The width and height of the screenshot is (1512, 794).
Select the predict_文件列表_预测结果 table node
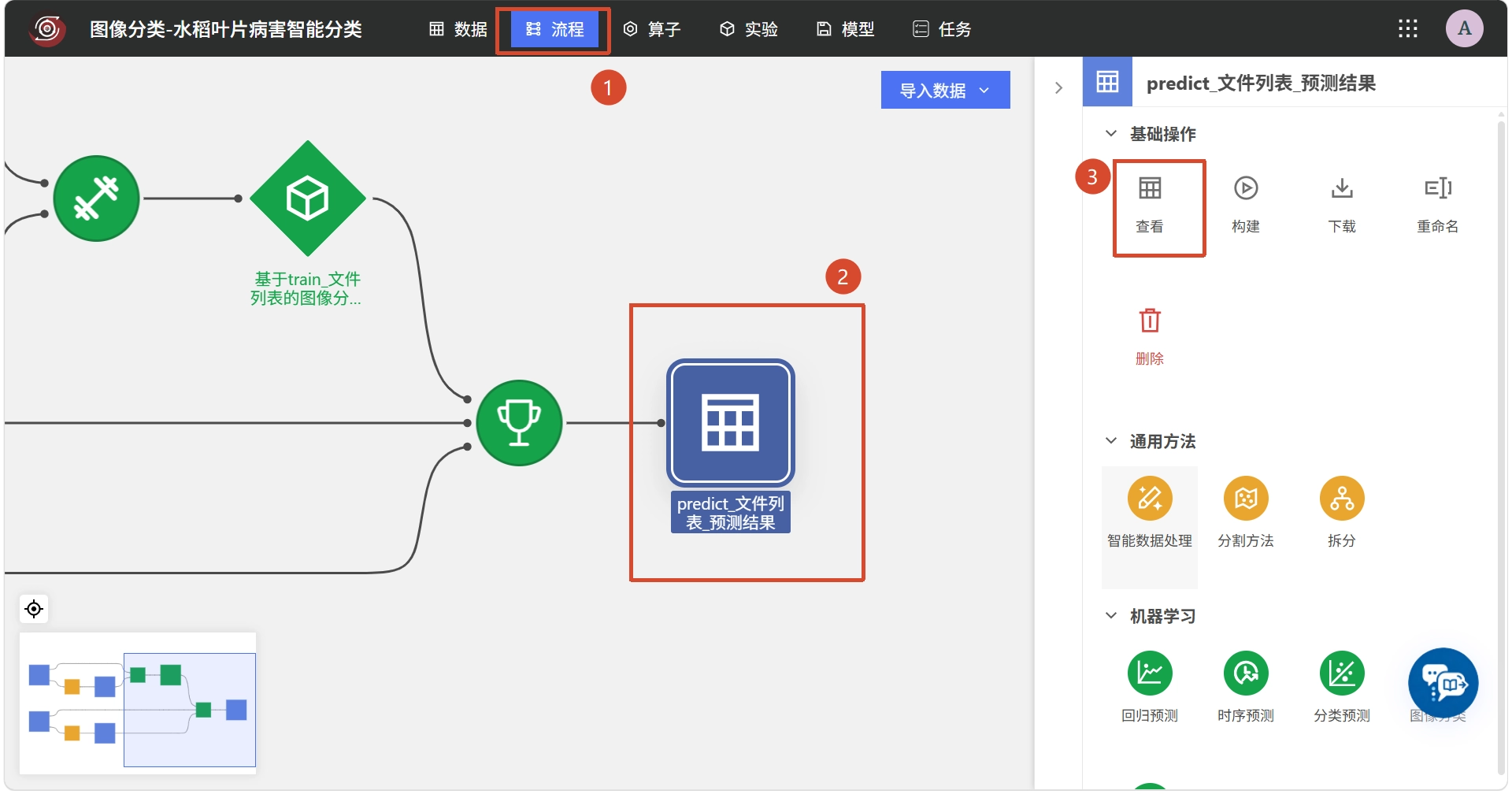pos(731,423)
